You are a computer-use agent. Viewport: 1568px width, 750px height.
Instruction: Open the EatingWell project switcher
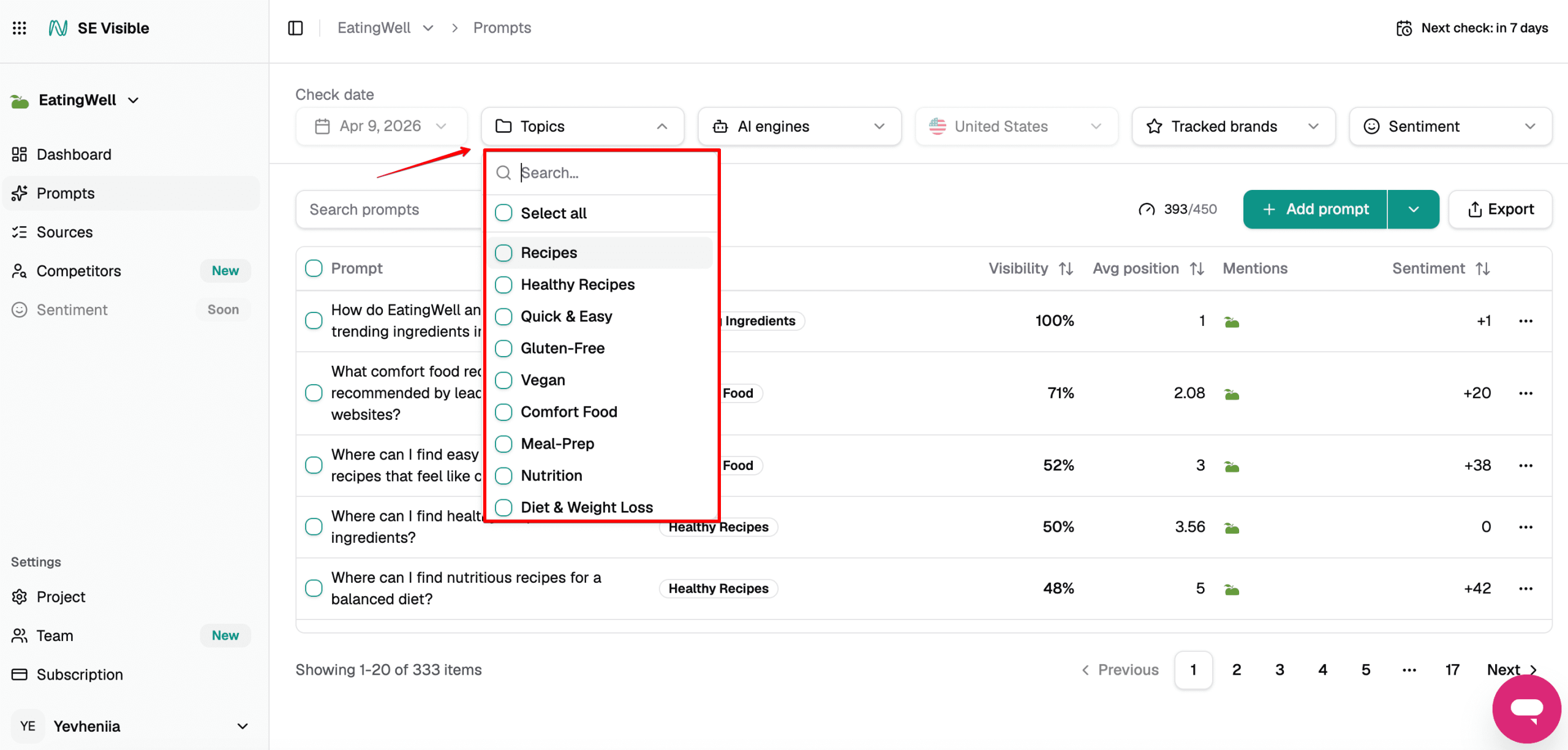75,99
